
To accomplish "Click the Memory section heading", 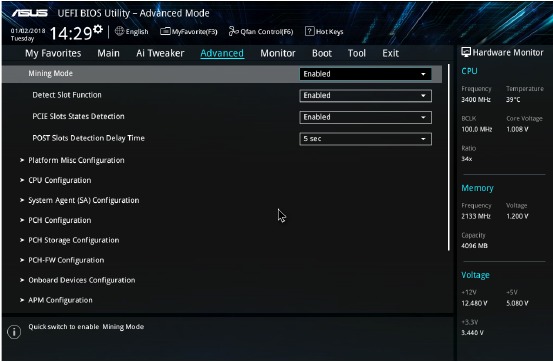I will pyautogui.click(x=478, y=188).
